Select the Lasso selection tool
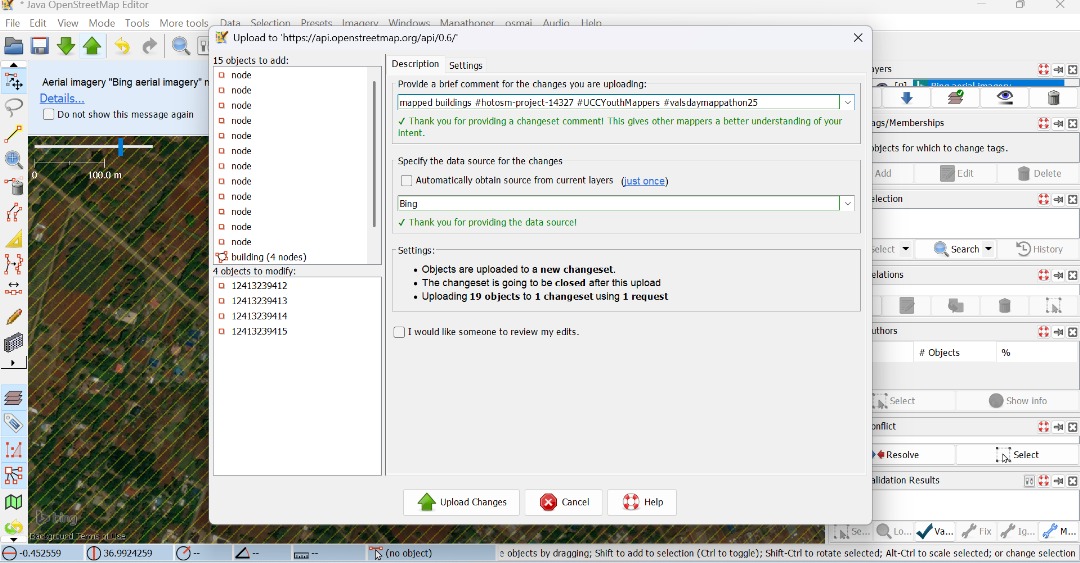Screen dimensions: 1080x563 tap(13, 107)
